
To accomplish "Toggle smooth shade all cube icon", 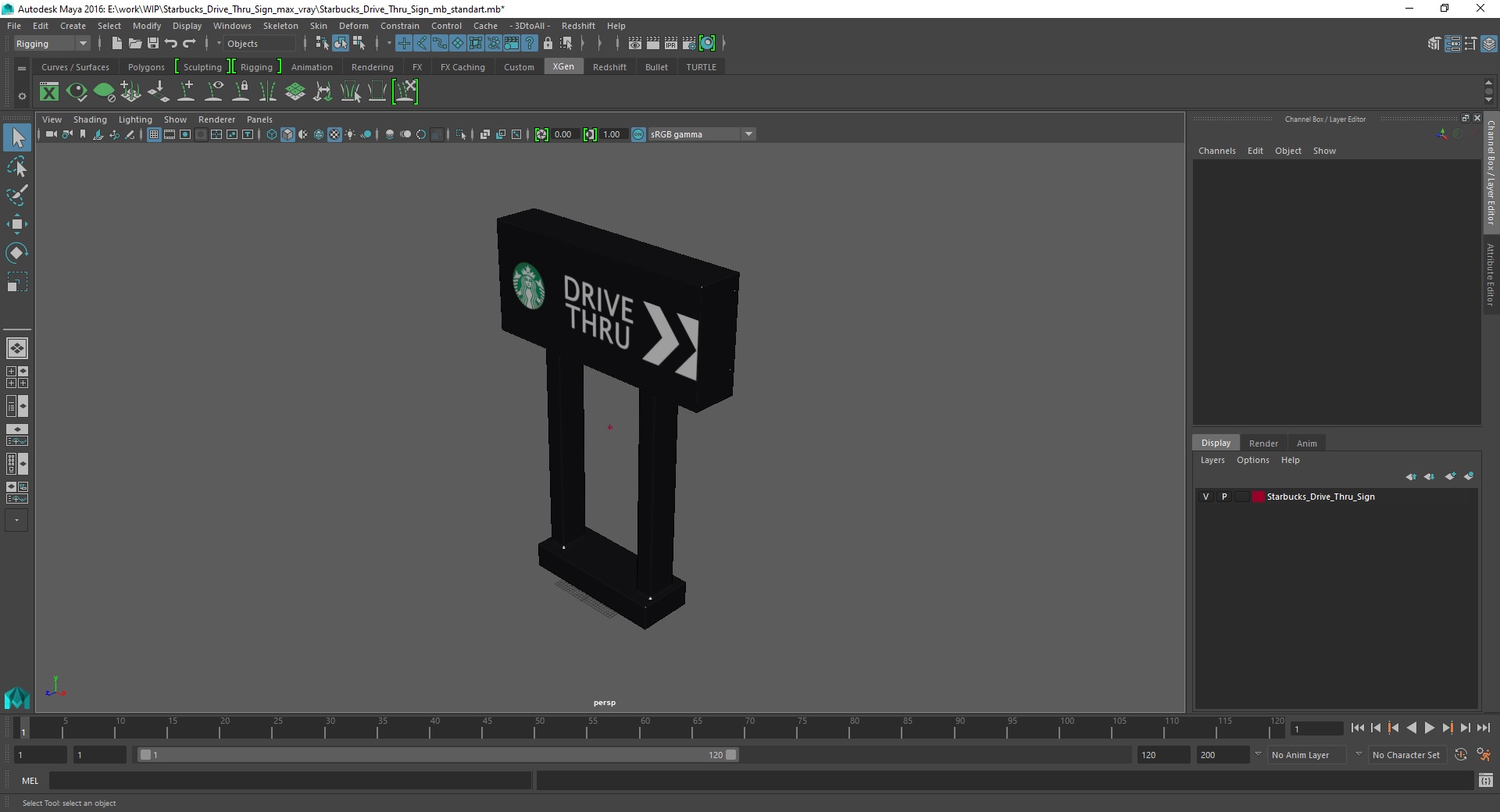I will point(287,134).
